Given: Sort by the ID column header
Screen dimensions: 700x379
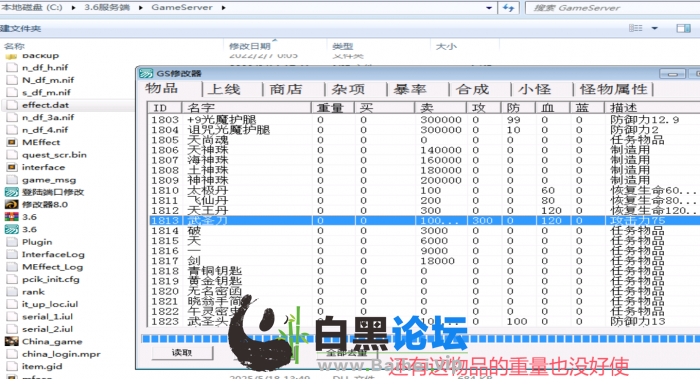Looking at the screenshot, I should tap(165, 108).
